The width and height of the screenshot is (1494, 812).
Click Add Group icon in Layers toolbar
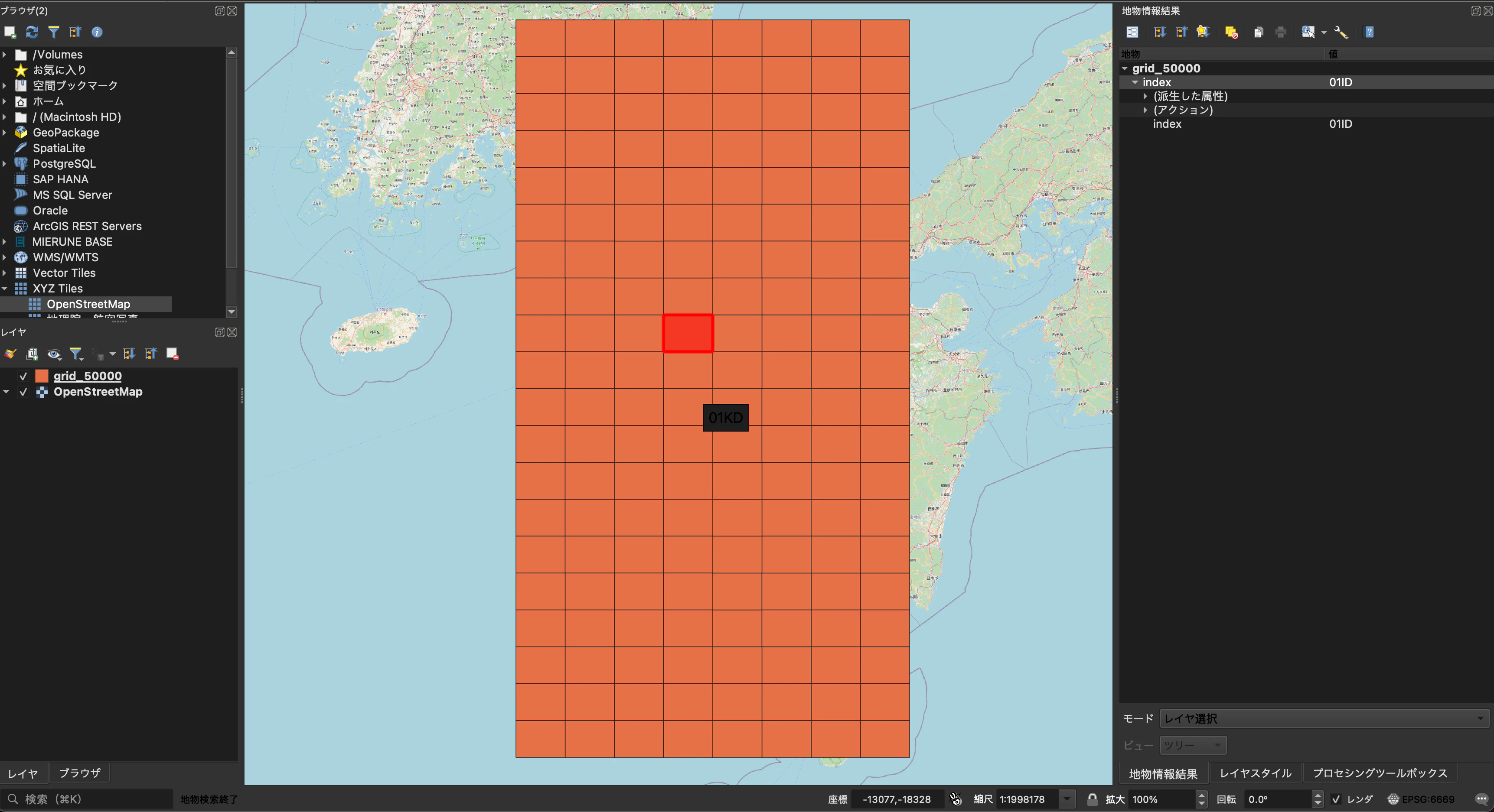coord(33,354)
